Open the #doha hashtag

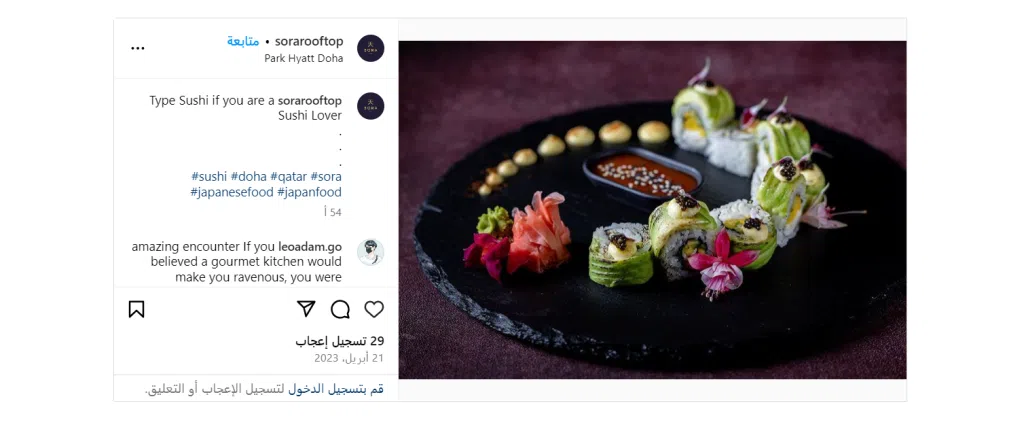coord(249,176)
